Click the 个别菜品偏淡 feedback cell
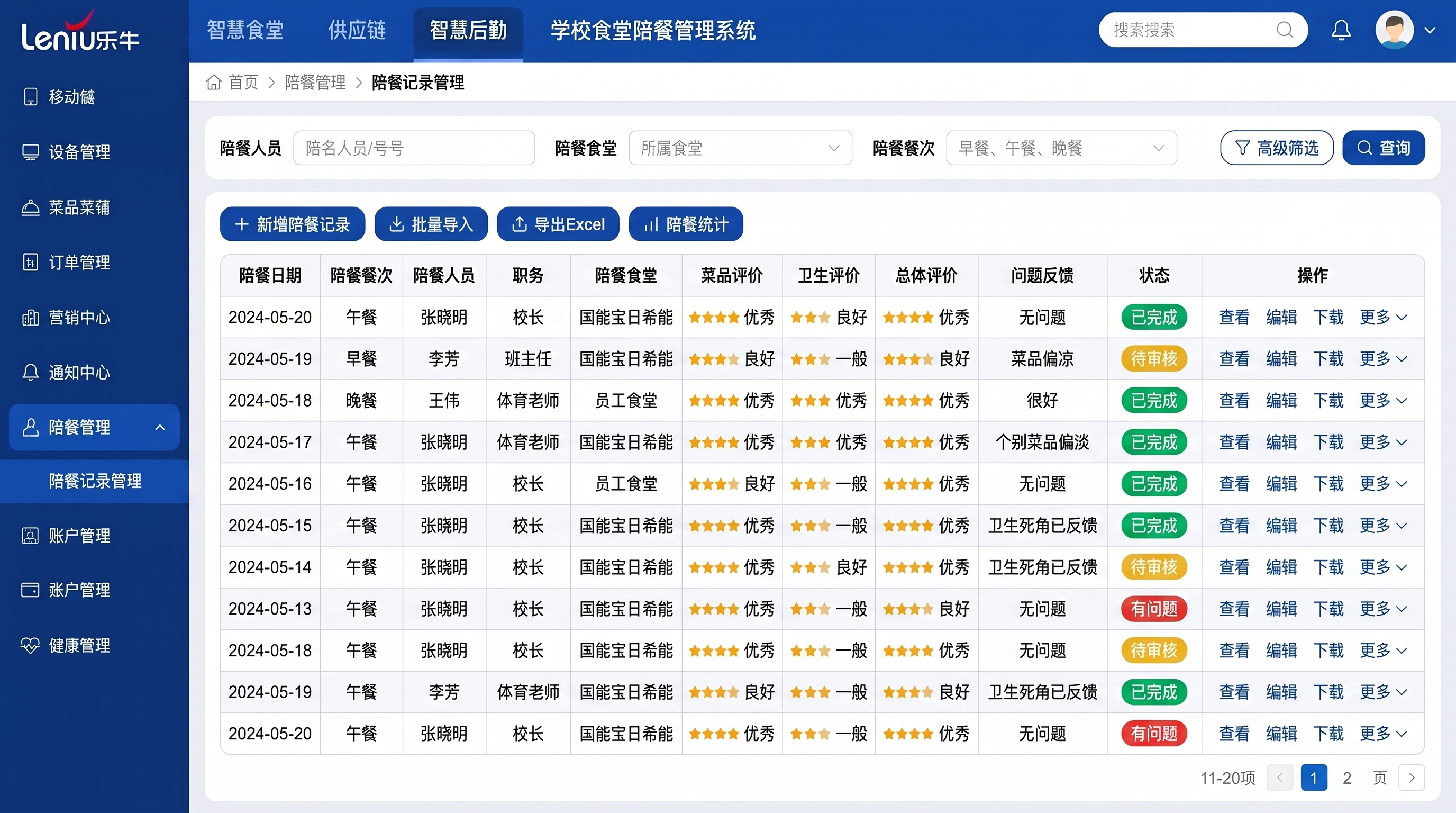 1042,442
